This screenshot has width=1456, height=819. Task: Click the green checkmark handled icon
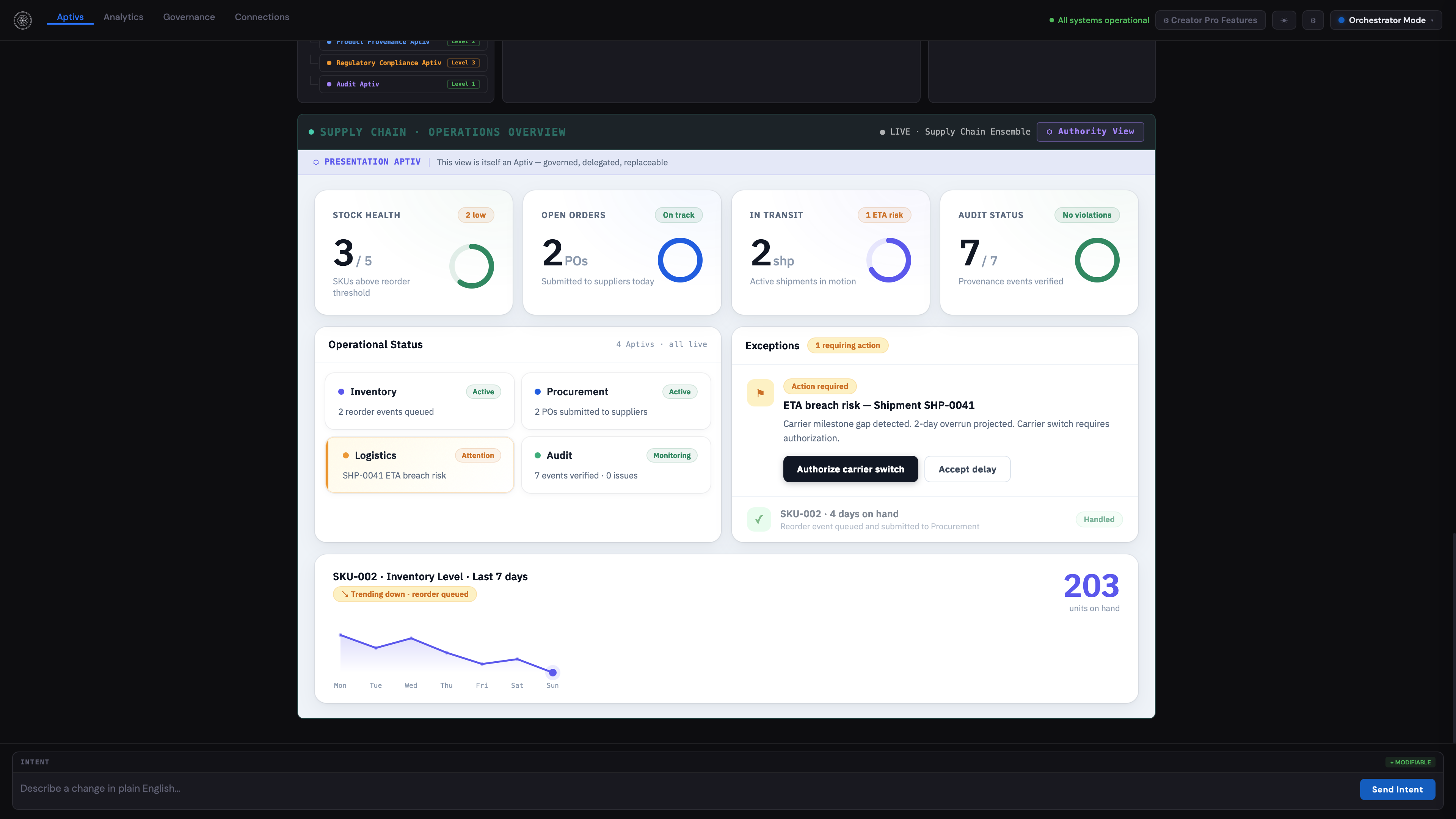[x=758, y=519]
